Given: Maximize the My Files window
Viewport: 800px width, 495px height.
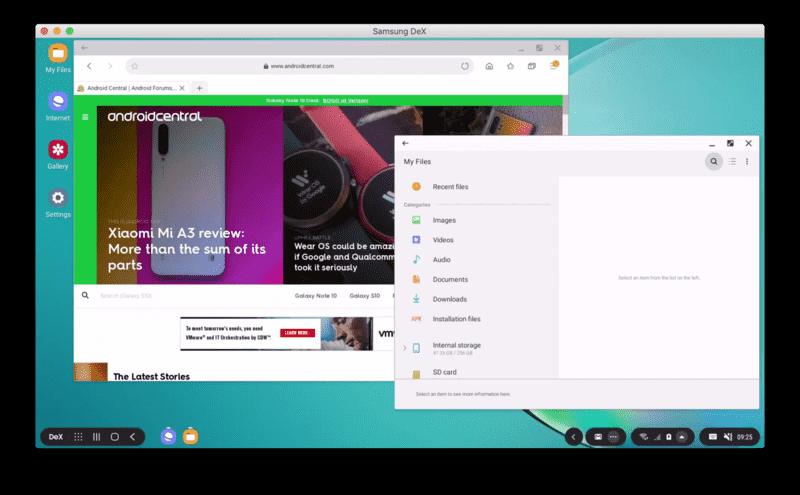Looking at the screenshot, I should point(730,143).
